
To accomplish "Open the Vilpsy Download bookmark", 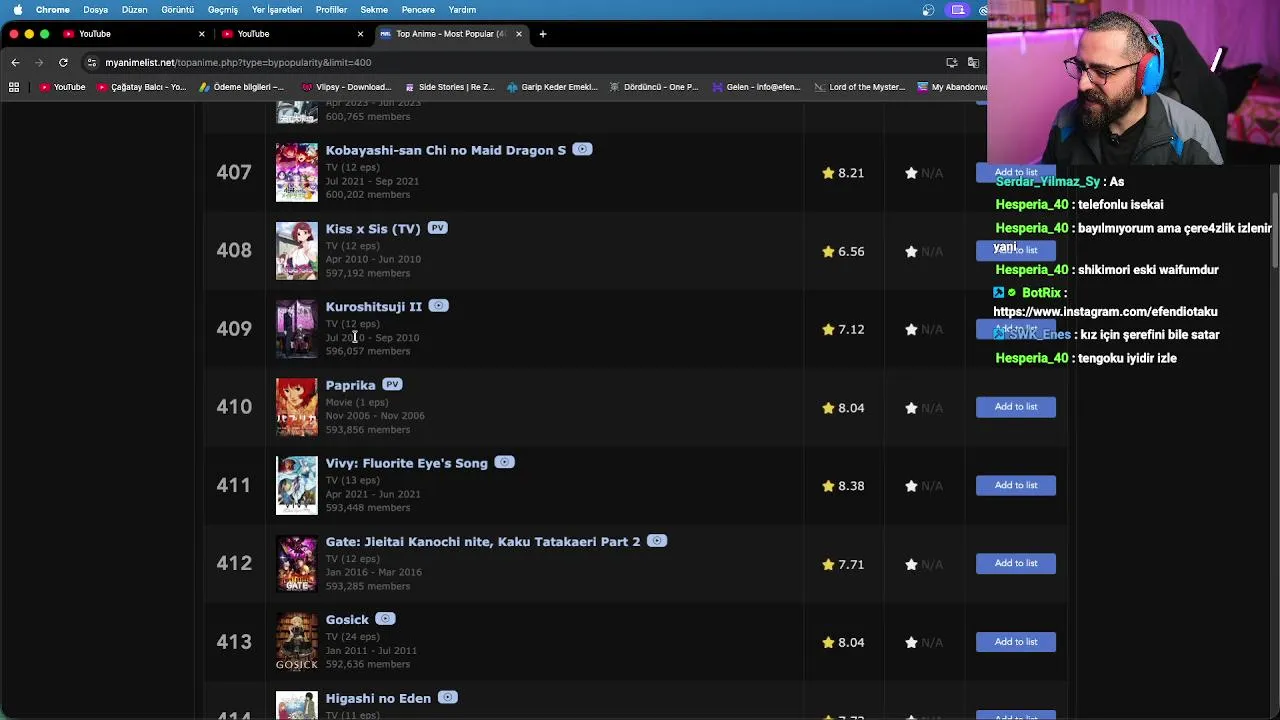I will pyautogui.click(x=346, y=87).
